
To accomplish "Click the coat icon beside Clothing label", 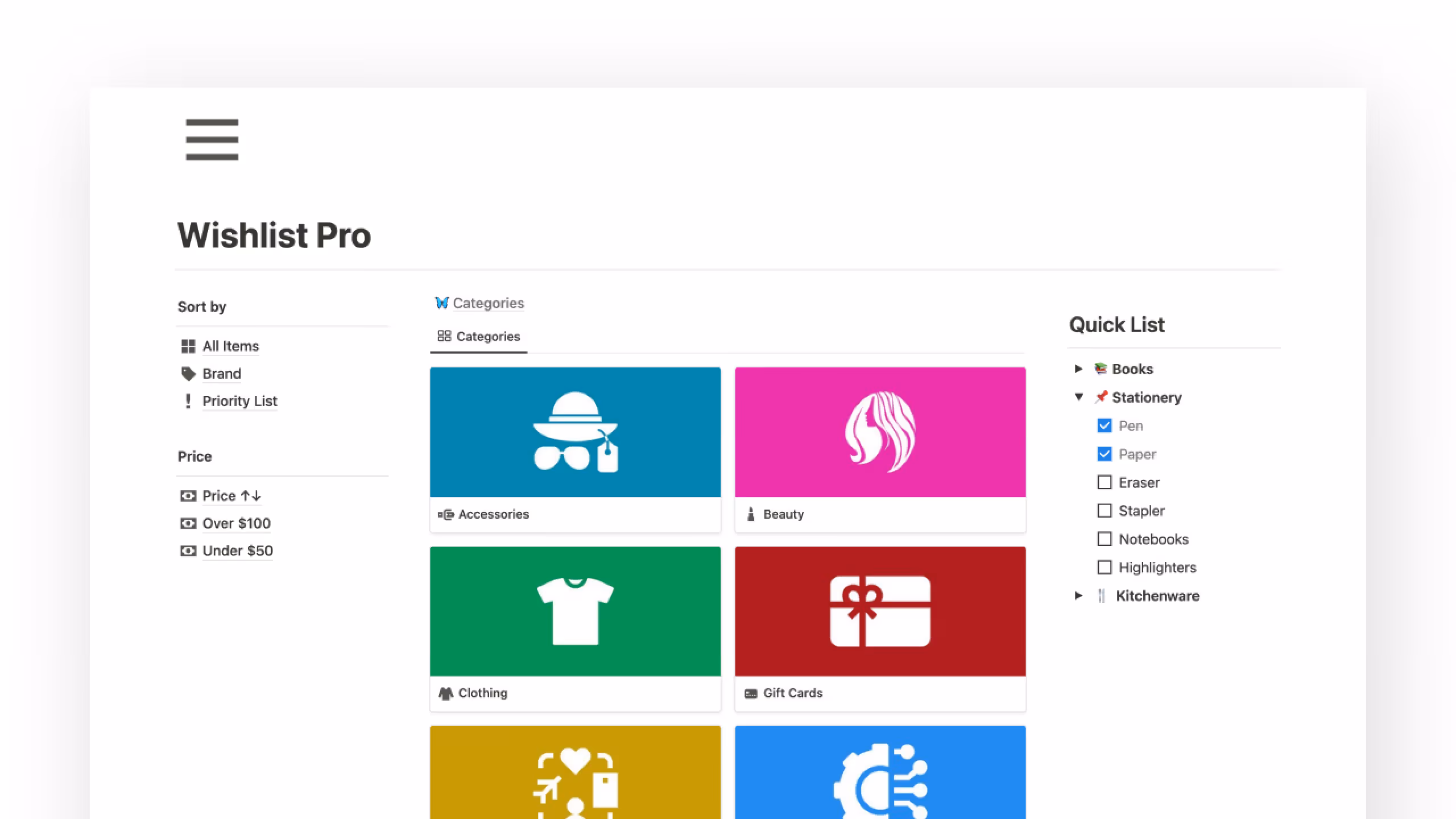I will (x=446, y=693).
